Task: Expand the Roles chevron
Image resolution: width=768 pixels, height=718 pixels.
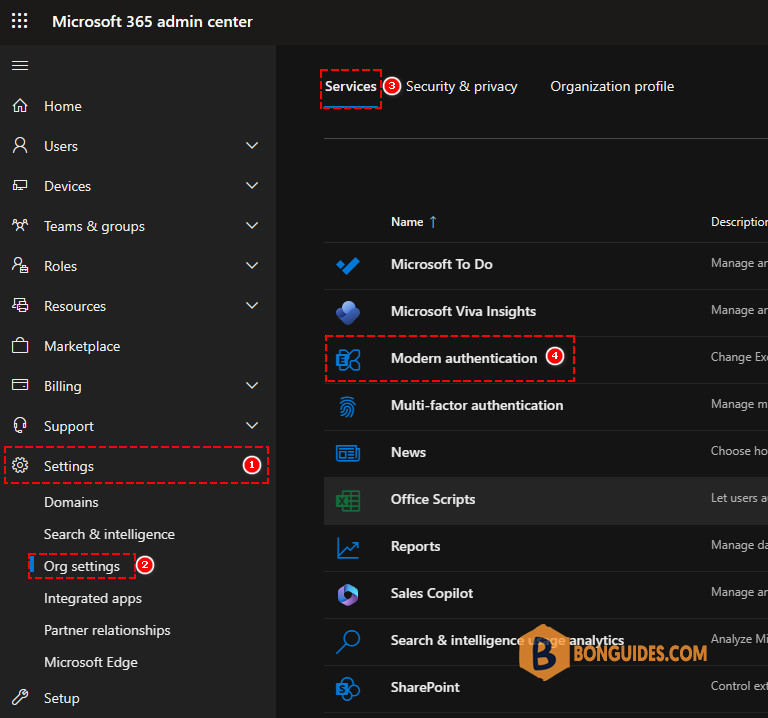Action: point(252,265)
